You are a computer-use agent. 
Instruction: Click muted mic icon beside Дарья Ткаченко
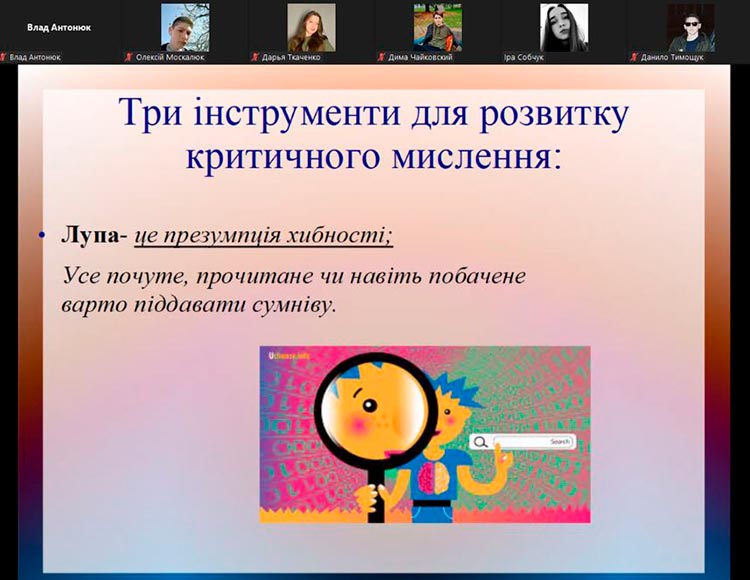coord(255,57)
